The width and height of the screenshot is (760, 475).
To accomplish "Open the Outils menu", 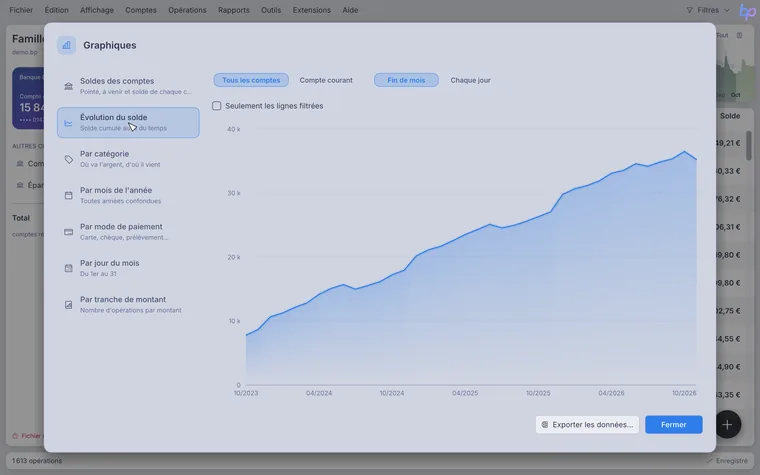I will 271,10.
